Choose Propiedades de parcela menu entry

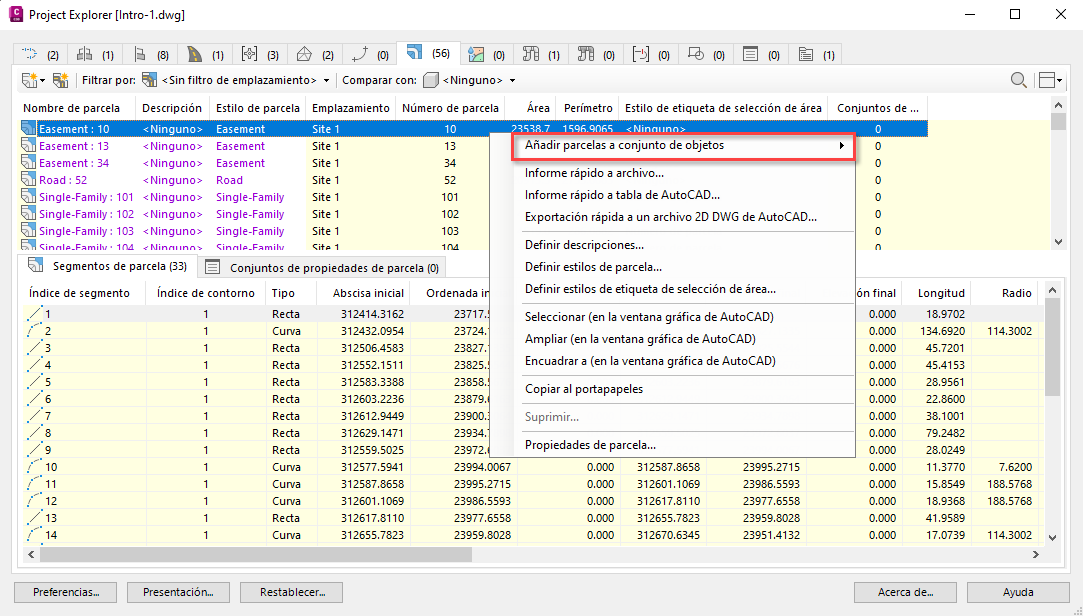coord(590,445)
